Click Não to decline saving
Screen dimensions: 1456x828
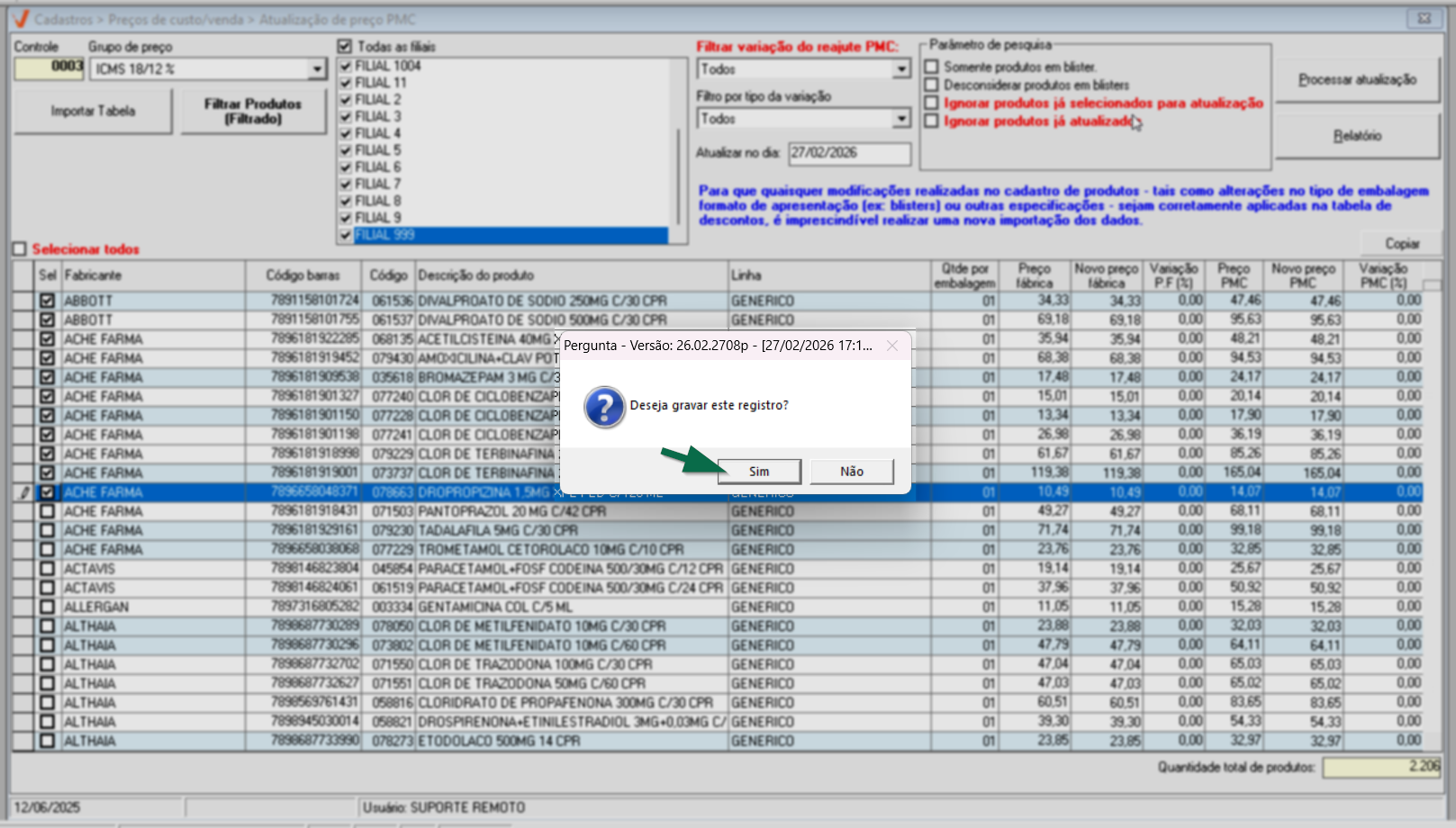pos(851,472)
